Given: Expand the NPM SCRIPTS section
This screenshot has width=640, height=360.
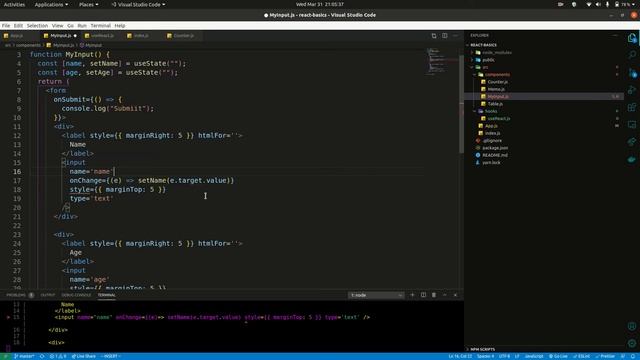Looking at the screenshot, I should click(482, 349).
